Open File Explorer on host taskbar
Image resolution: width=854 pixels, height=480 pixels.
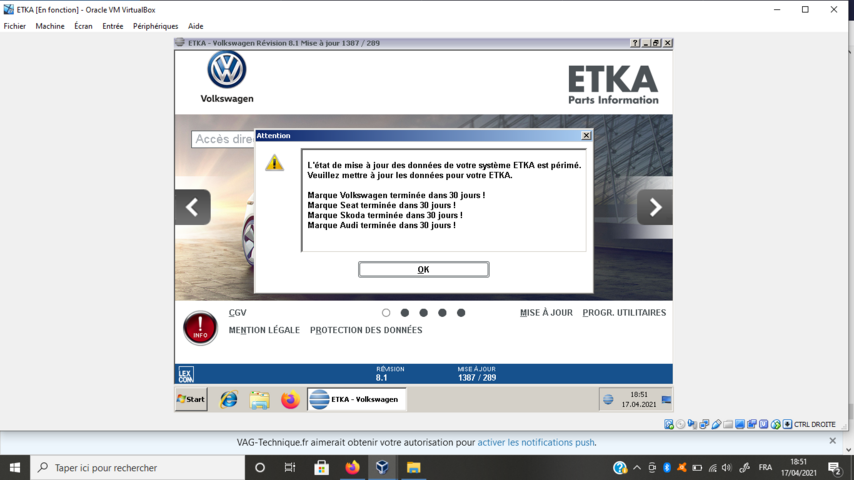(x=413, y=467)
